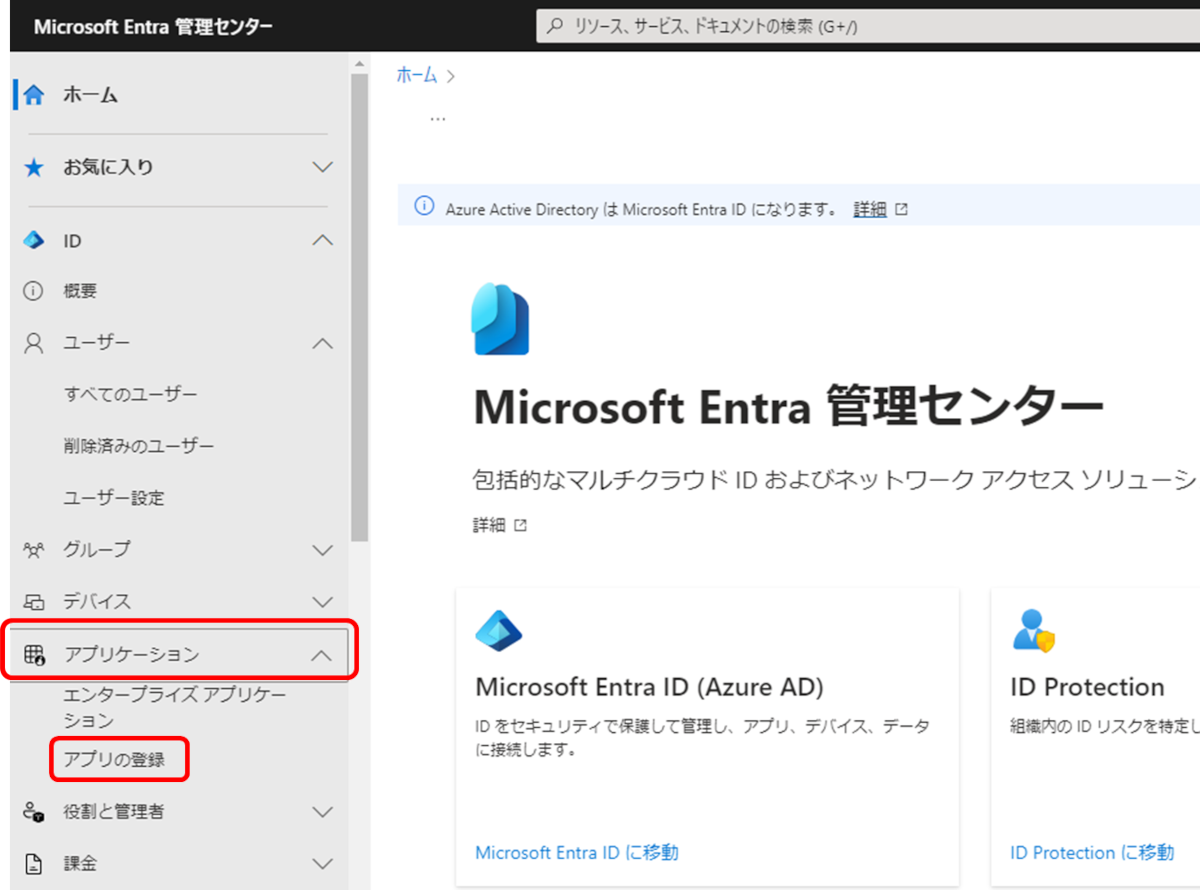Click the アプリケーション grid icon
The width and height of the screenshot is (1200, 890).
tap(34, 655)
